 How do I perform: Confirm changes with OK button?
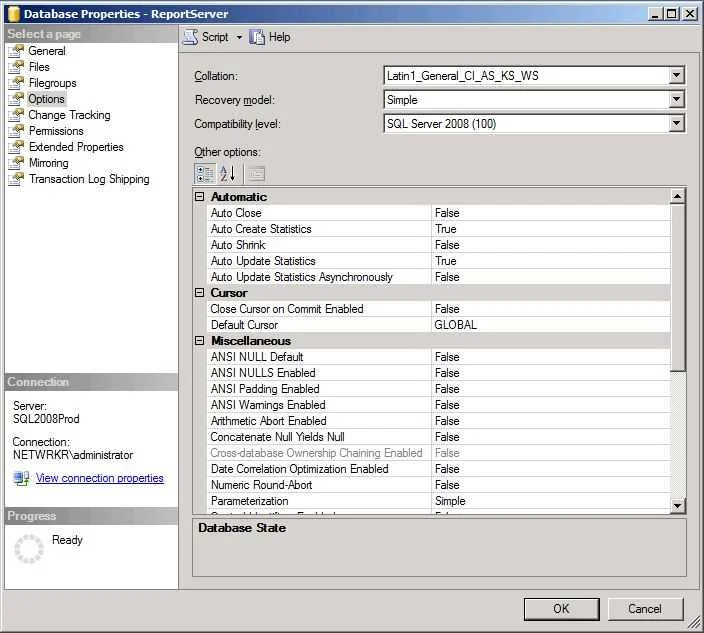(561, 609)
